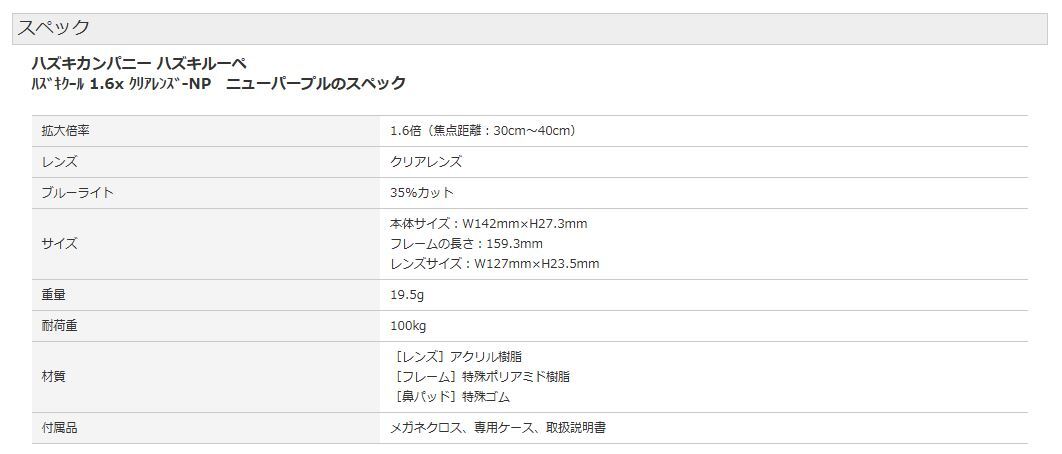Click the フレームの長さ 159.3mm line
Viewport: 1062px width, 454px height.
point(466,244)
